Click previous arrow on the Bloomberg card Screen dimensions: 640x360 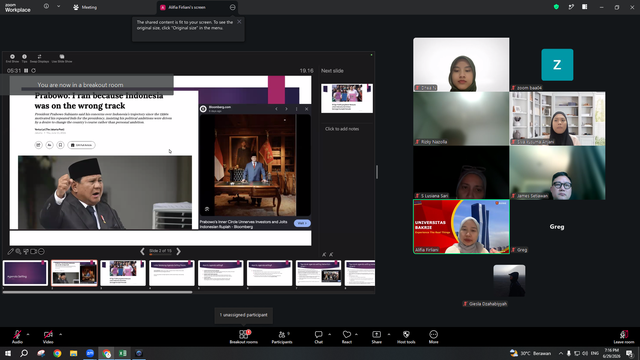[x=276, y=109]
